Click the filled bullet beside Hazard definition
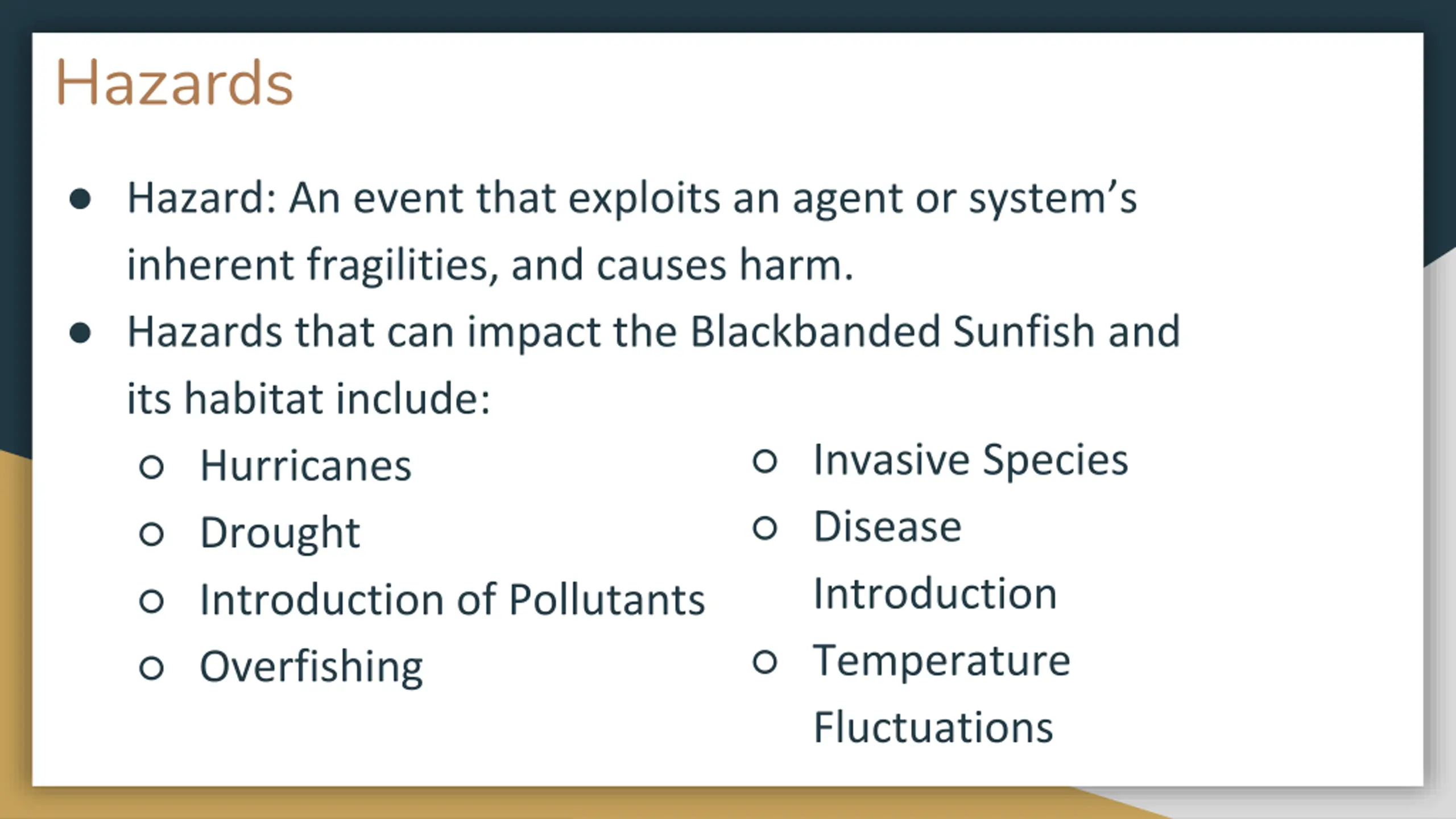The height and width of the screenshot is (819, 1456). (x=80, y=200)
